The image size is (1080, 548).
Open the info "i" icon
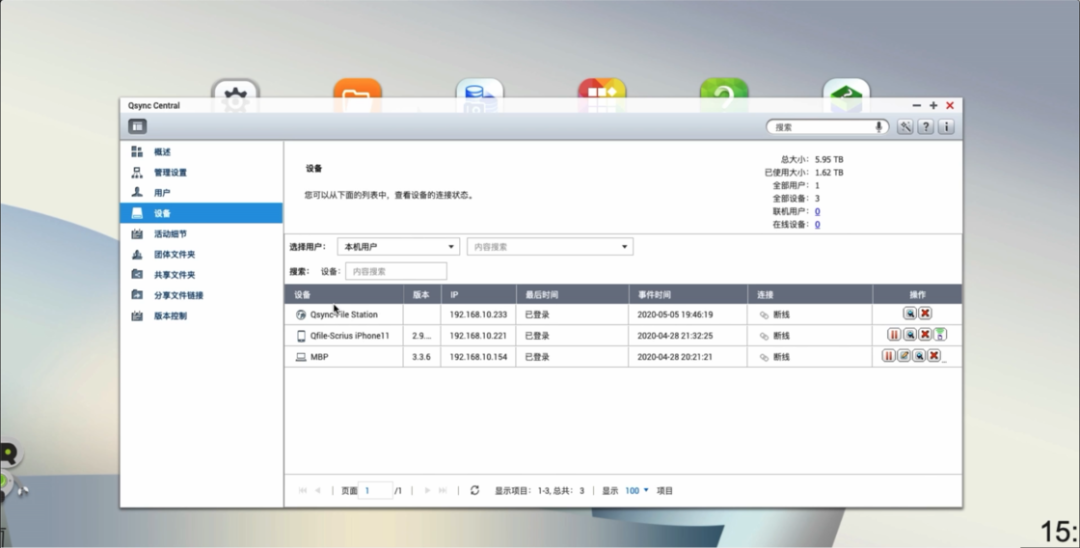coord(946,127)
